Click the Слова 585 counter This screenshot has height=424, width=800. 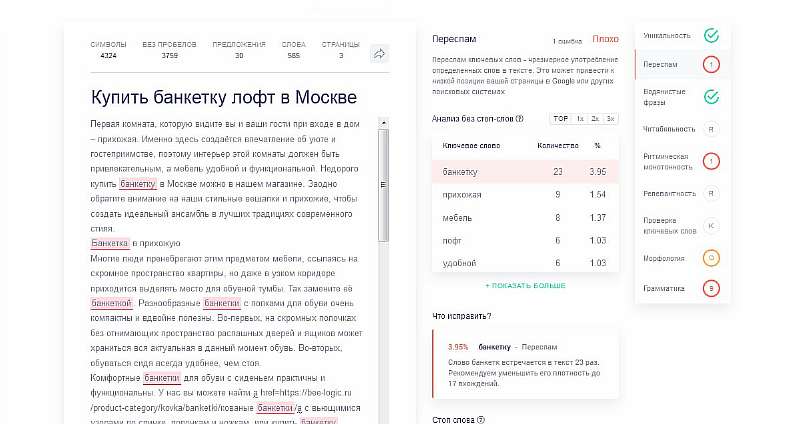293,49
